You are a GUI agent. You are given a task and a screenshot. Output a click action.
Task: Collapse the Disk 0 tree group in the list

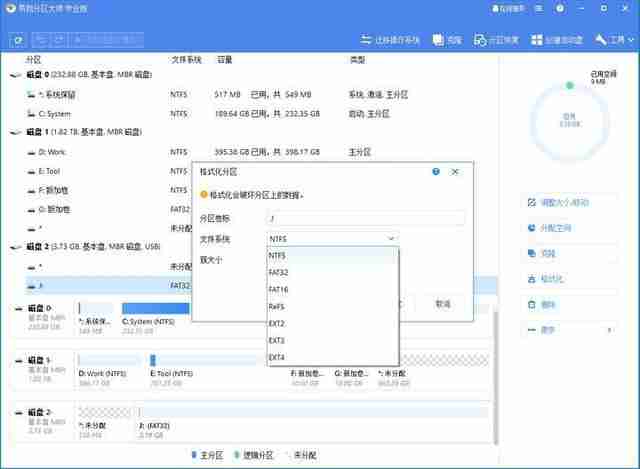[x=16, y=75]
